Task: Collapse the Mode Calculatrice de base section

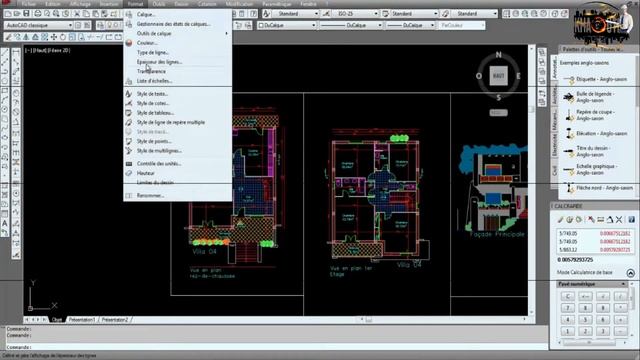Action: coord(631,273)
